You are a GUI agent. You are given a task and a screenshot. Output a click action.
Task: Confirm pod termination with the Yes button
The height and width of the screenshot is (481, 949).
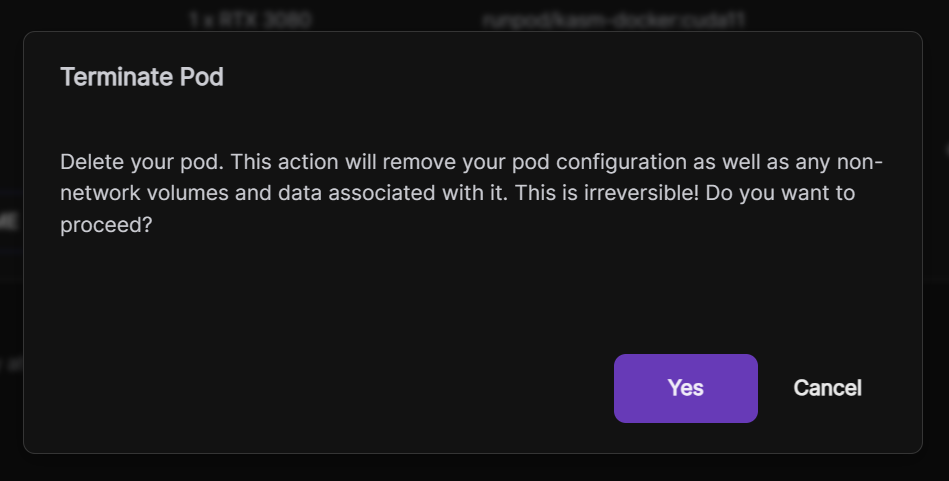[685, 388]
